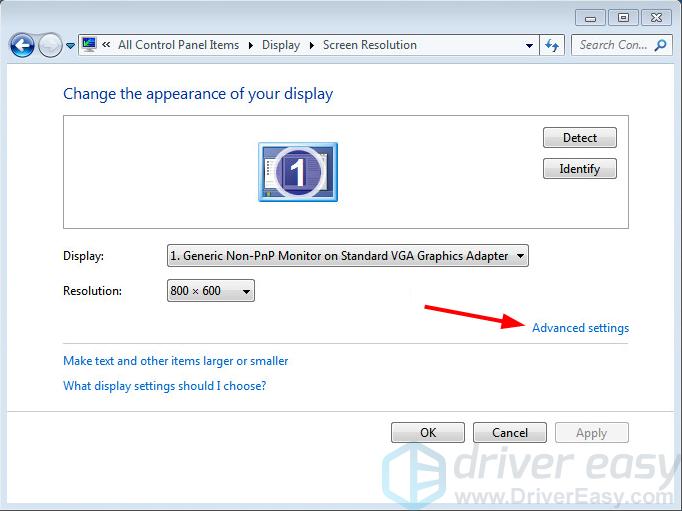This screenshot has width=682, height=511.
Task: Click the Forward navigation arrow
Action: pyautogui.click(x=49, y=45)
